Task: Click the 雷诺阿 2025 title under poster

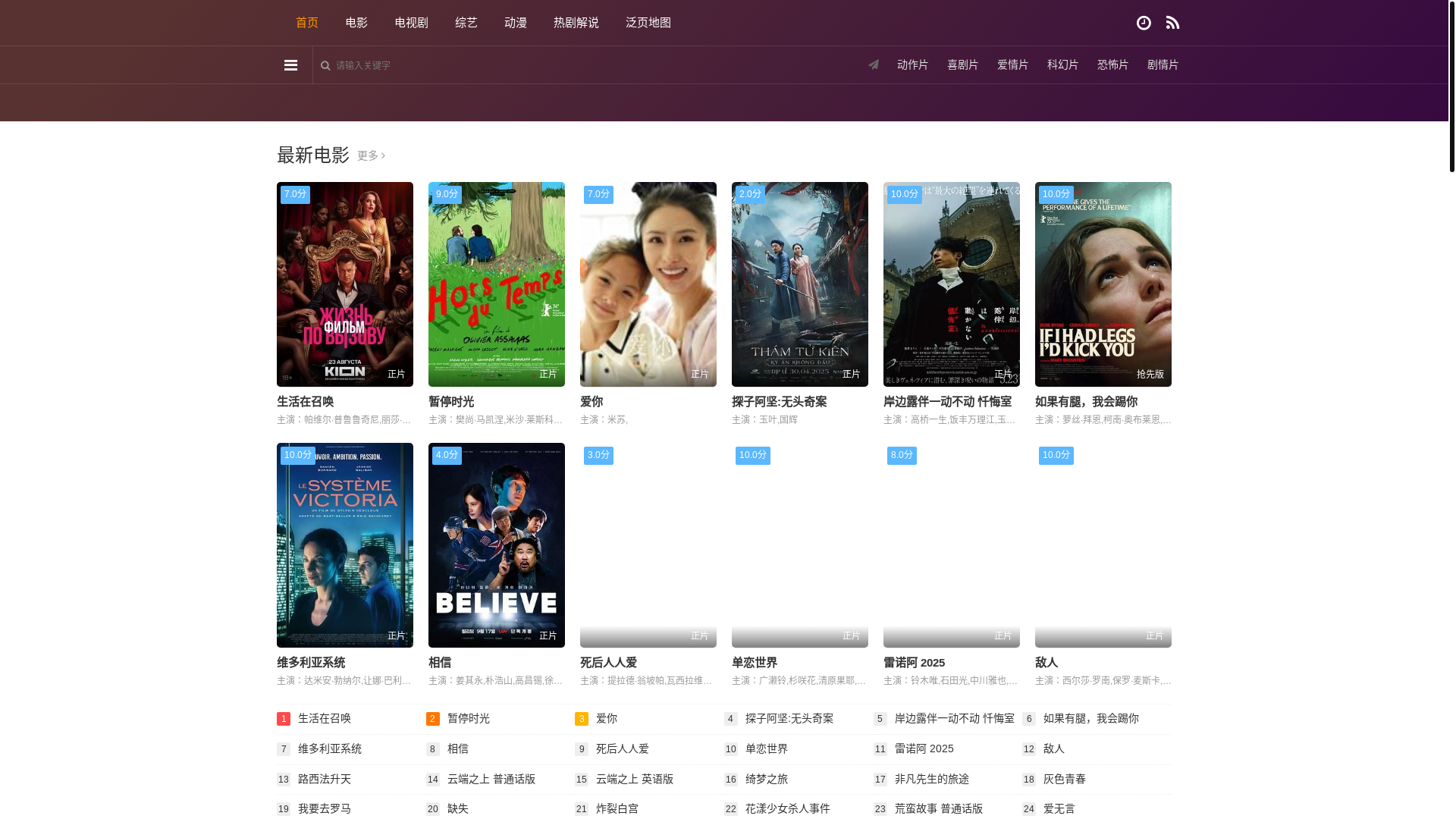Action: tap(914, 662)
